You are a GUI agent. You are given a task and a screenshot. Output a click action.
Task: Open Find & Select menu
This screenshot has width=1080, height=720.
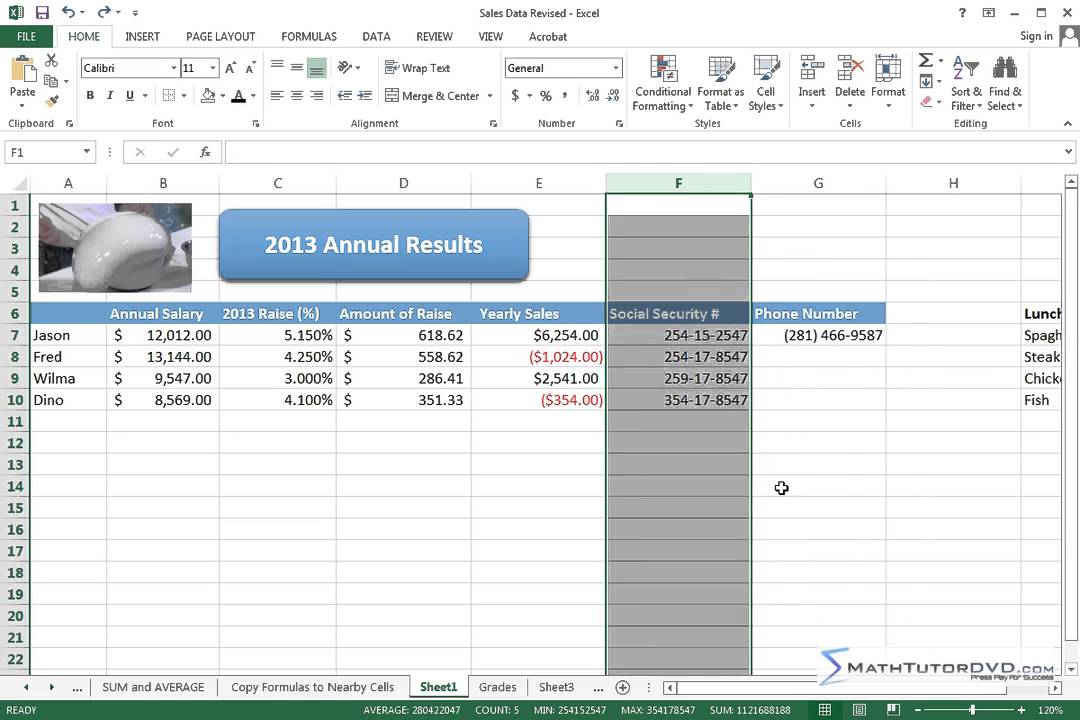click(1005, 83)
